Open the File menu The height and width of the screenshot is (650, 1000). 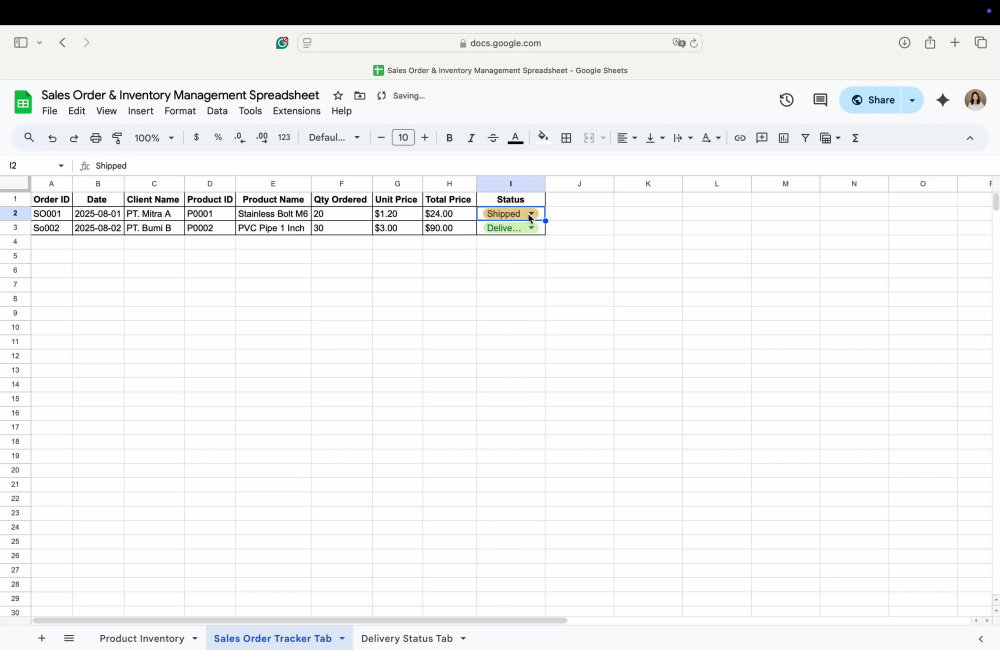click(x=49, y=111)
